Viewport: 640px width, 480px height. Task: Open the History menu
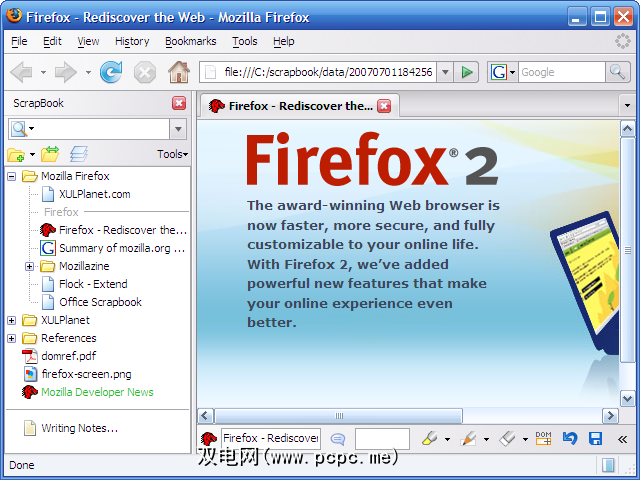[132, 42]
